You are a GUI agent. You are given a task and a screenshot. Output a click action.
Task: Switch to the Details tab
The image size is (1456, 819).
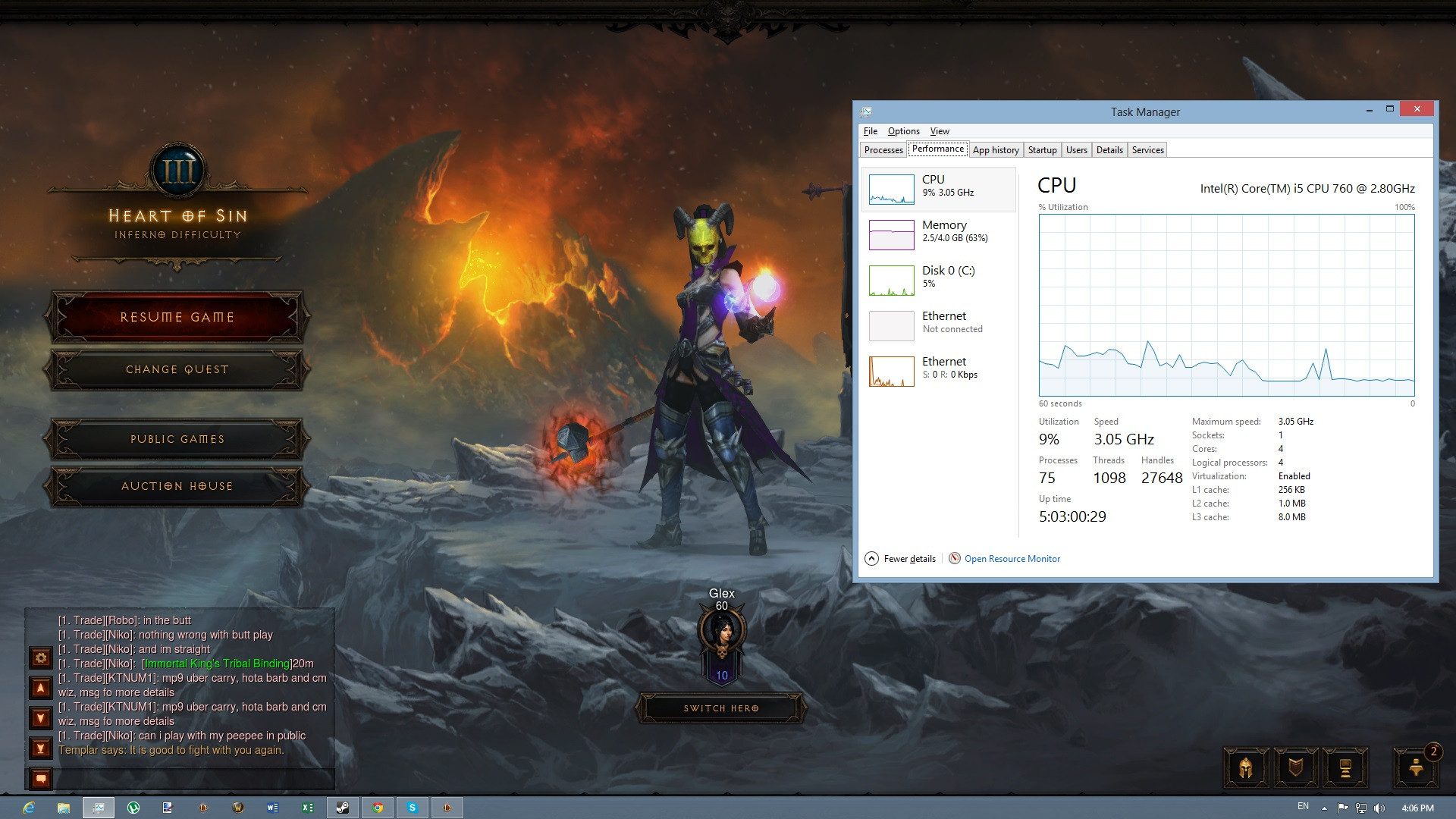1109,150
